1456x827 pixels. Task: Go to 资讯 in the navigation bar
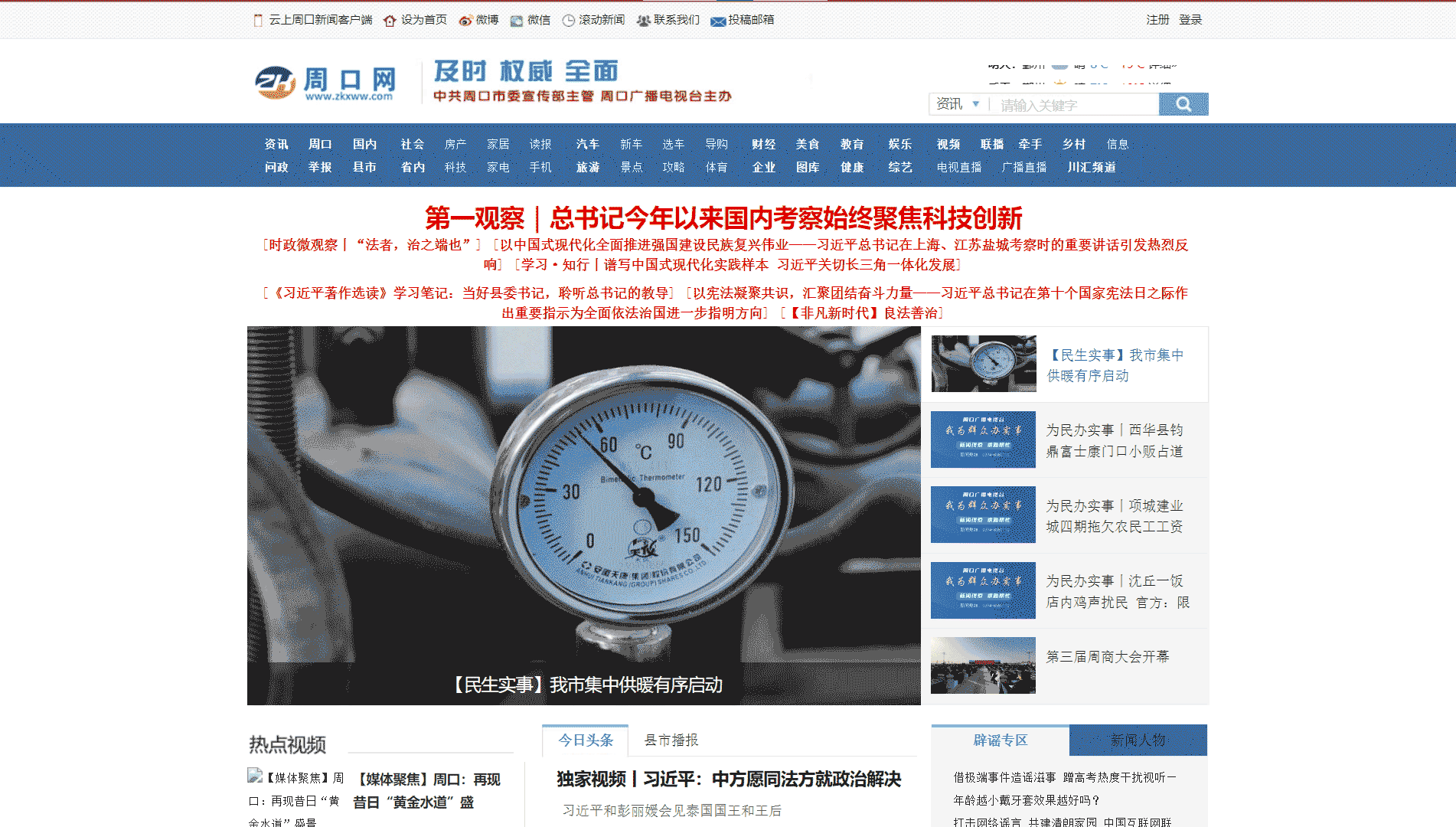276,144
